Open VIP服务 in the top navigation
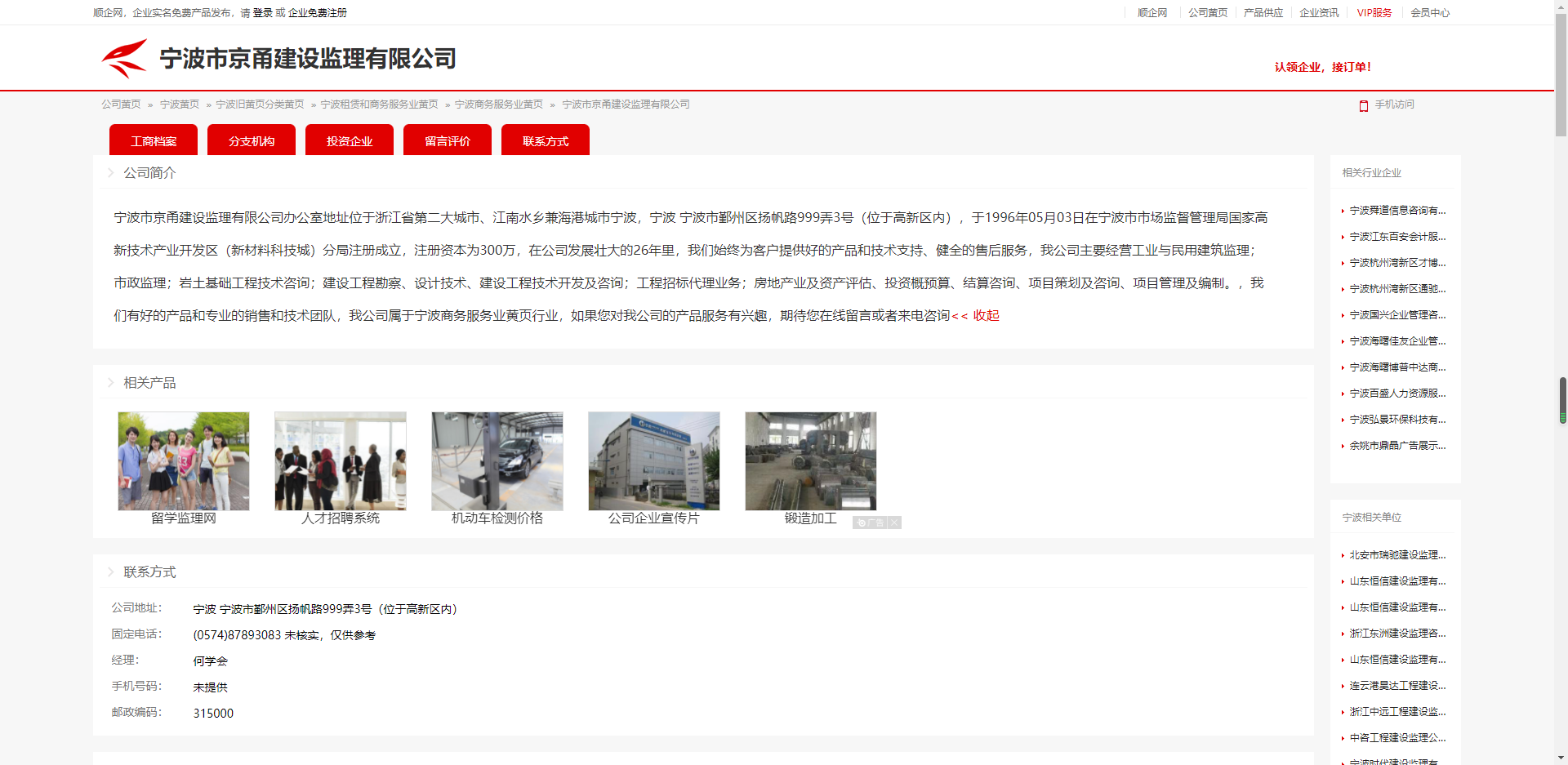 (1374, 13)
